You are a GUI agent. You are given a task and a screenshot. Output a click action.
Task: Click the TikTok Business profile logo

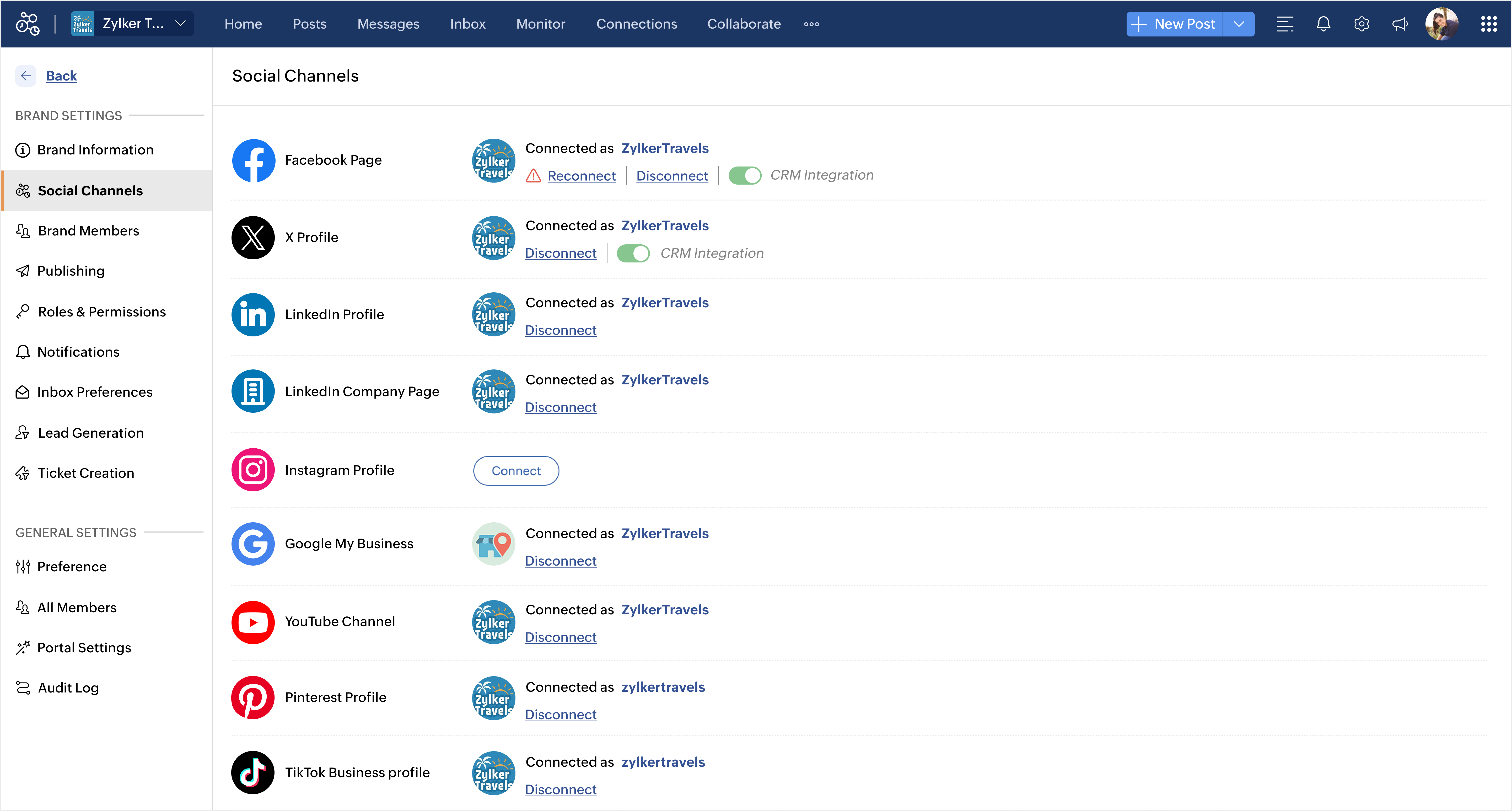253,772
